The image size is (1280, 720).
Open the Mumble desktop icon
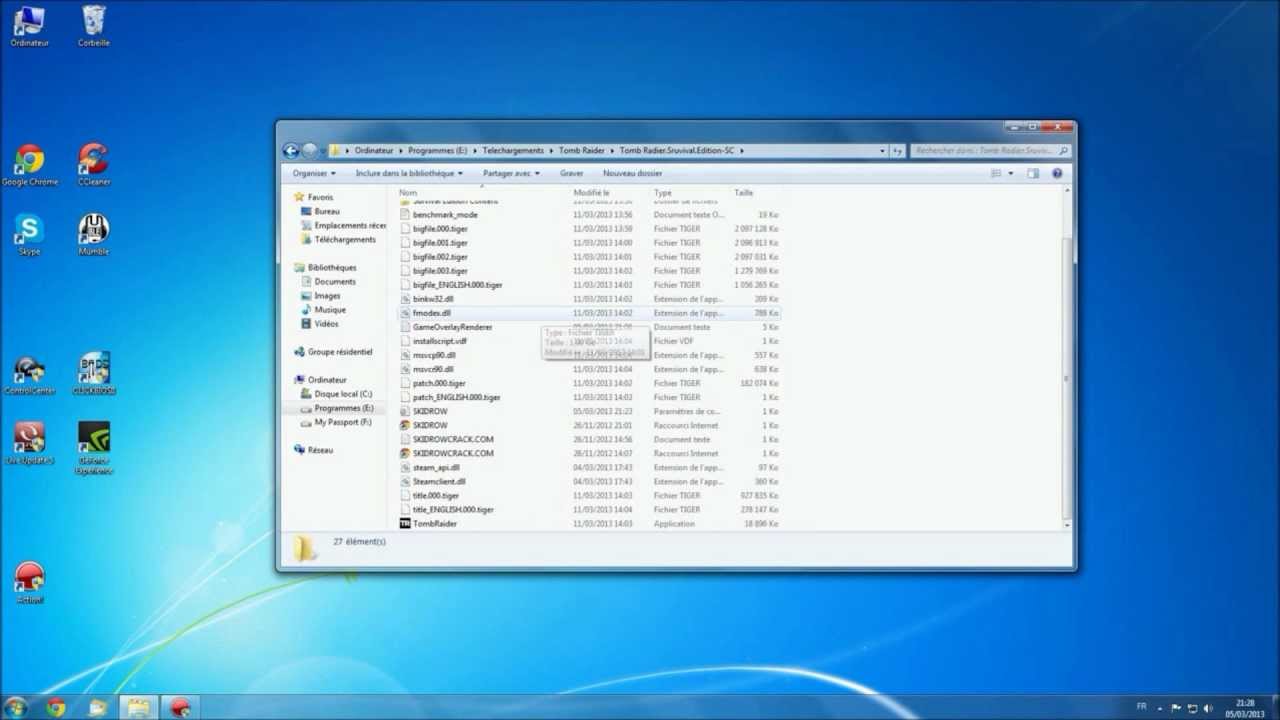(x=93, y=235)
